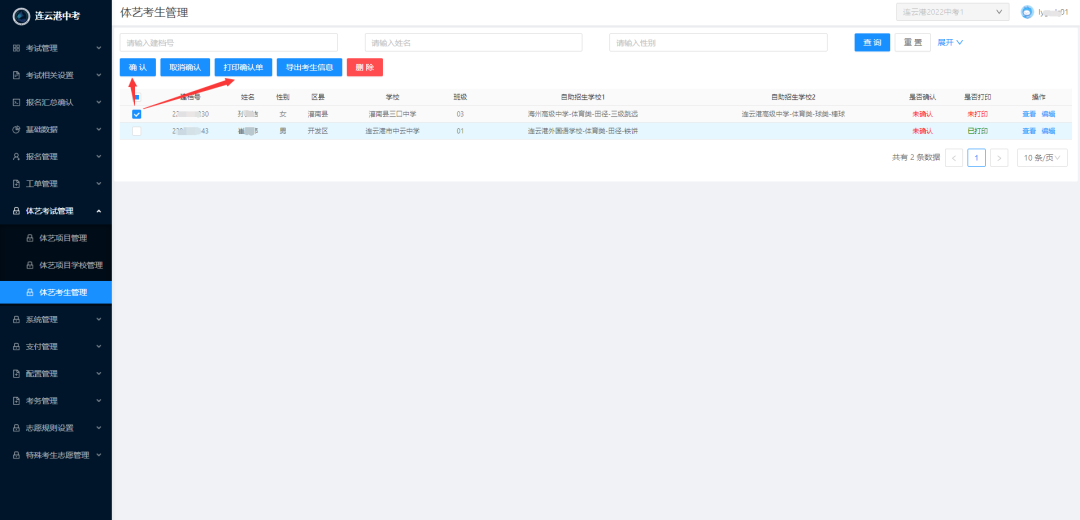Click the lock icon beside 志愿规则设置
Image resolution: width=1080 pixels, height=520 pixels.
pyautogui.click(x=17, y=428)
